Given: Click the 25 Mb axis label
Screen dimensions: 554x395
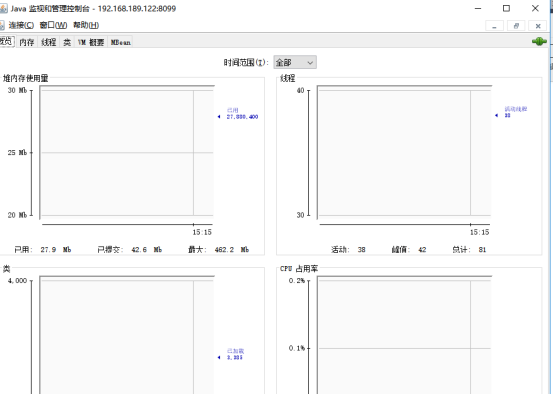Looking at the screenshot, I should pos(17,153).
